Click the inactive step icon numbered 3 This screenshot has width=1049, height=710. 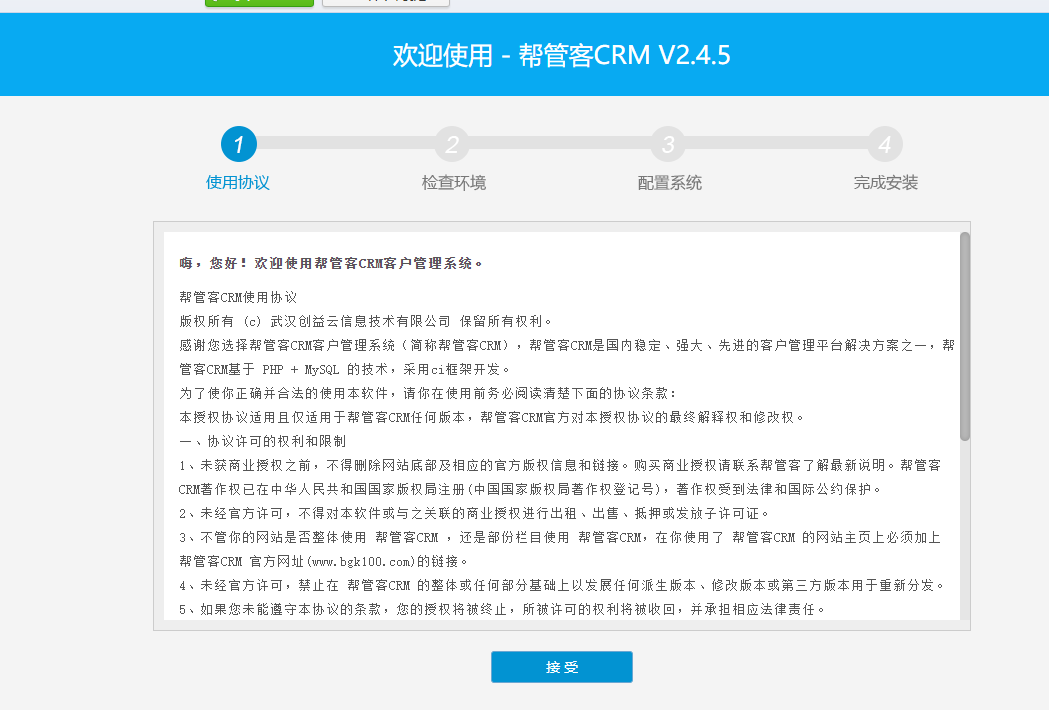668,144
